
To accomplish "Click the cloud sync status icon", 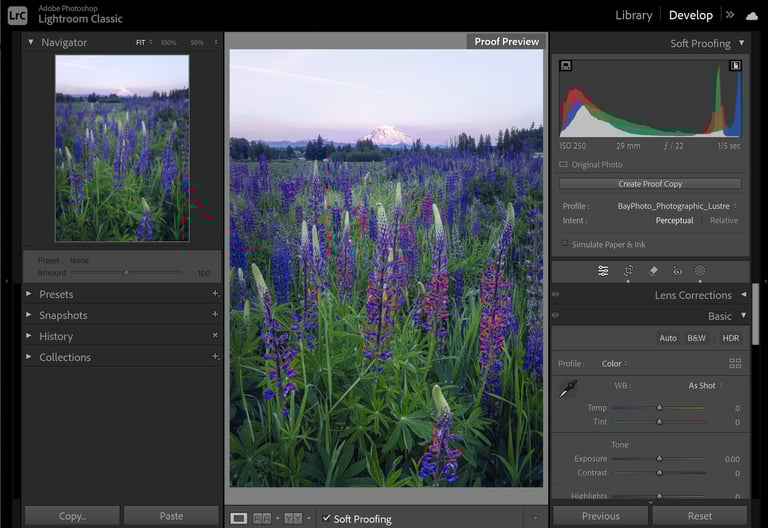I will (751, 15).
